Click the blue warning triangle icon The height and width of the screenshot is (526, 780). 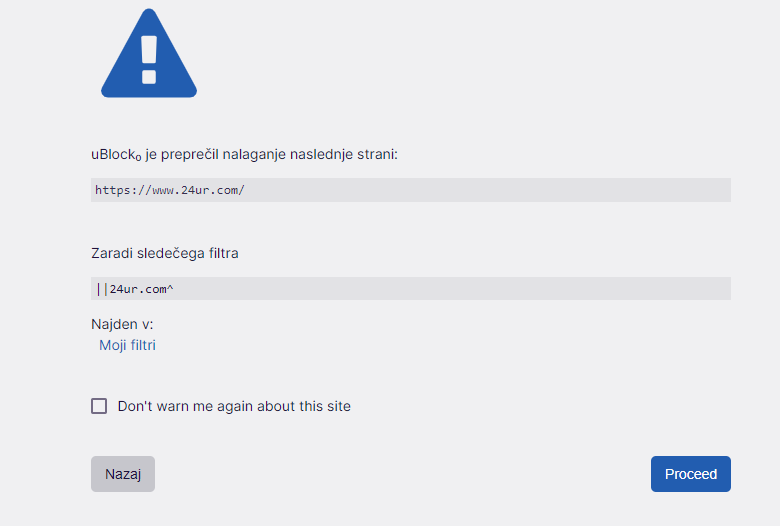click(x=149, y=54)
